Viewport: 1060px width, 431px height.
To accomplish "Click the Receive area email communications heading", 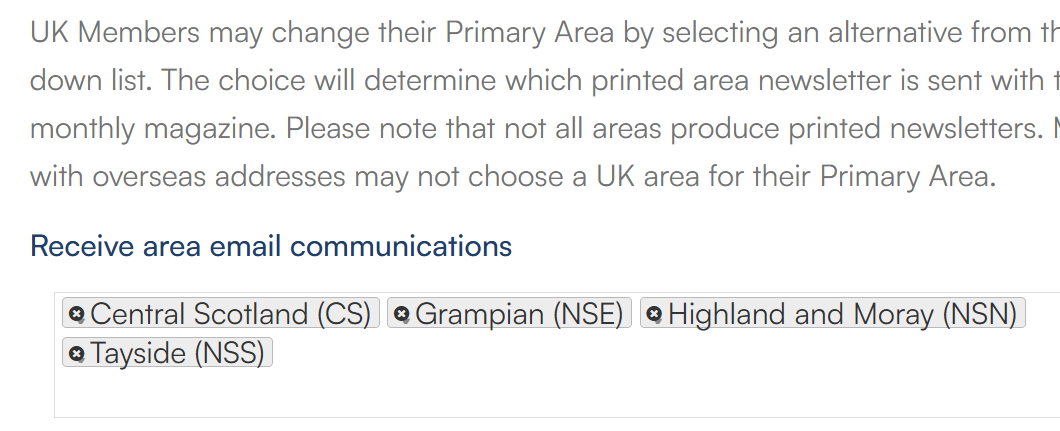I will point(271,246).
